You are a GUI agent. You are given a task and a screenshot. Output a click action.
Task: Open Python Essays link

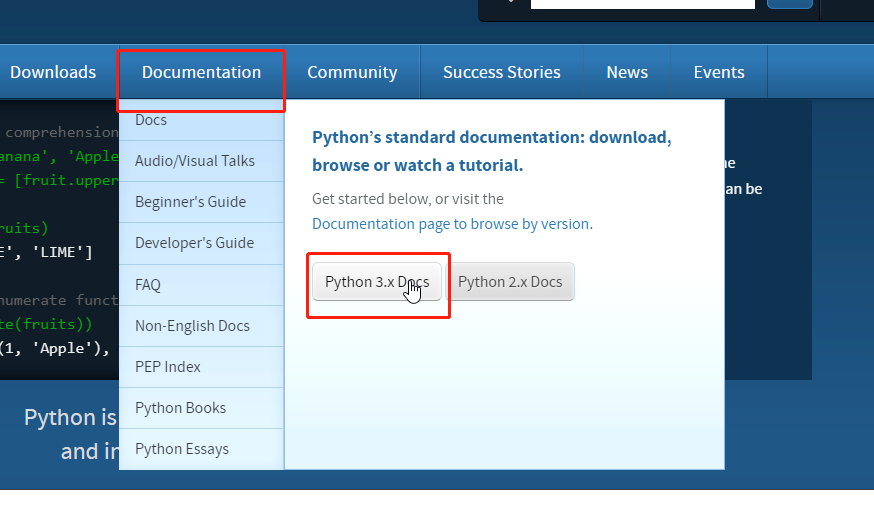(x=182, y=449)
